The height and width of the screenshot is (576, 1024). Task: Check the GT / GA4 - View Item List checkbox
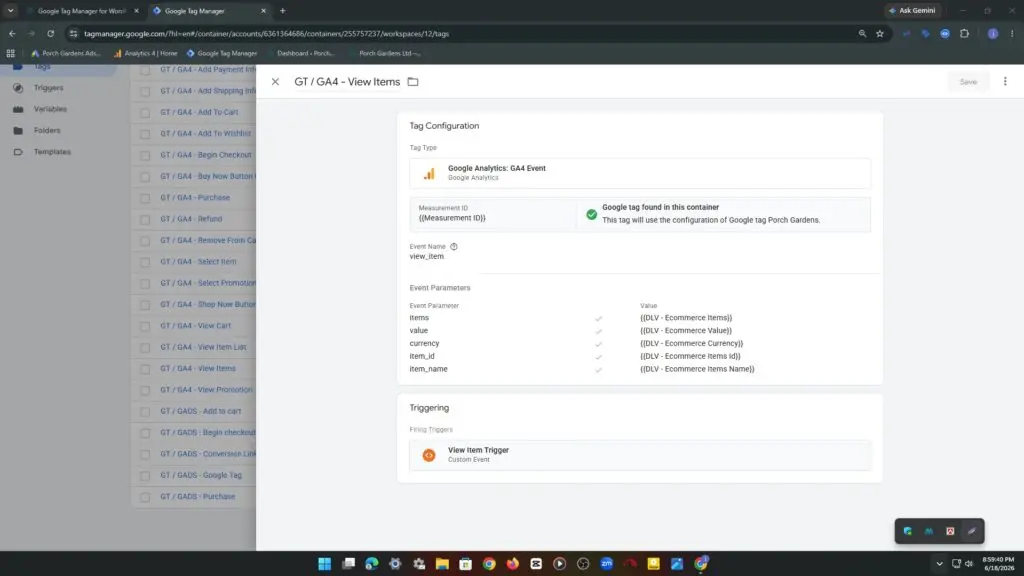tap(145, 347)
